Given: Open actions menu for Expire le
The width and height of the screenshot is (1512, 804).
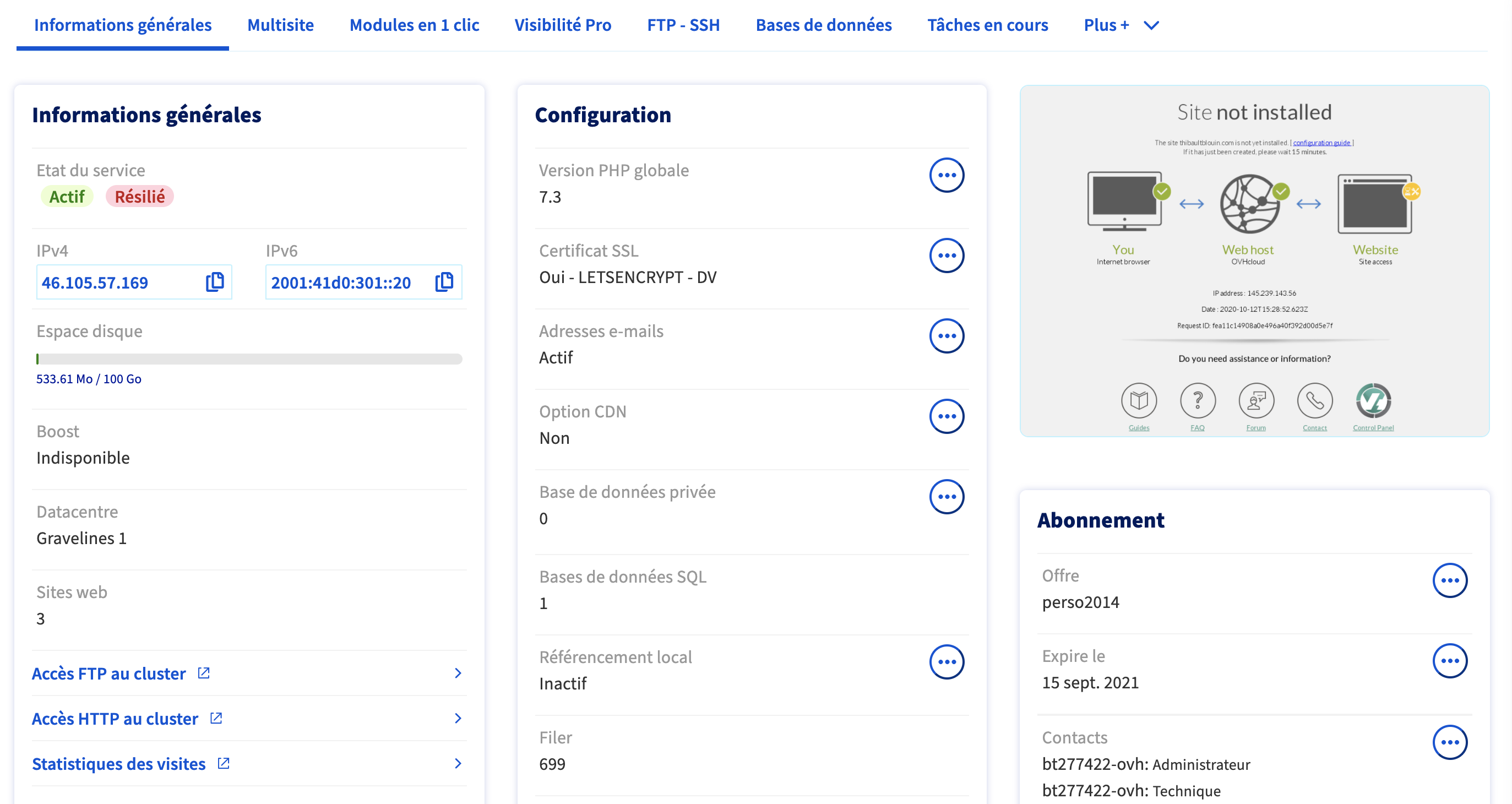Looking at the screenshot, I should point(1449,661).
